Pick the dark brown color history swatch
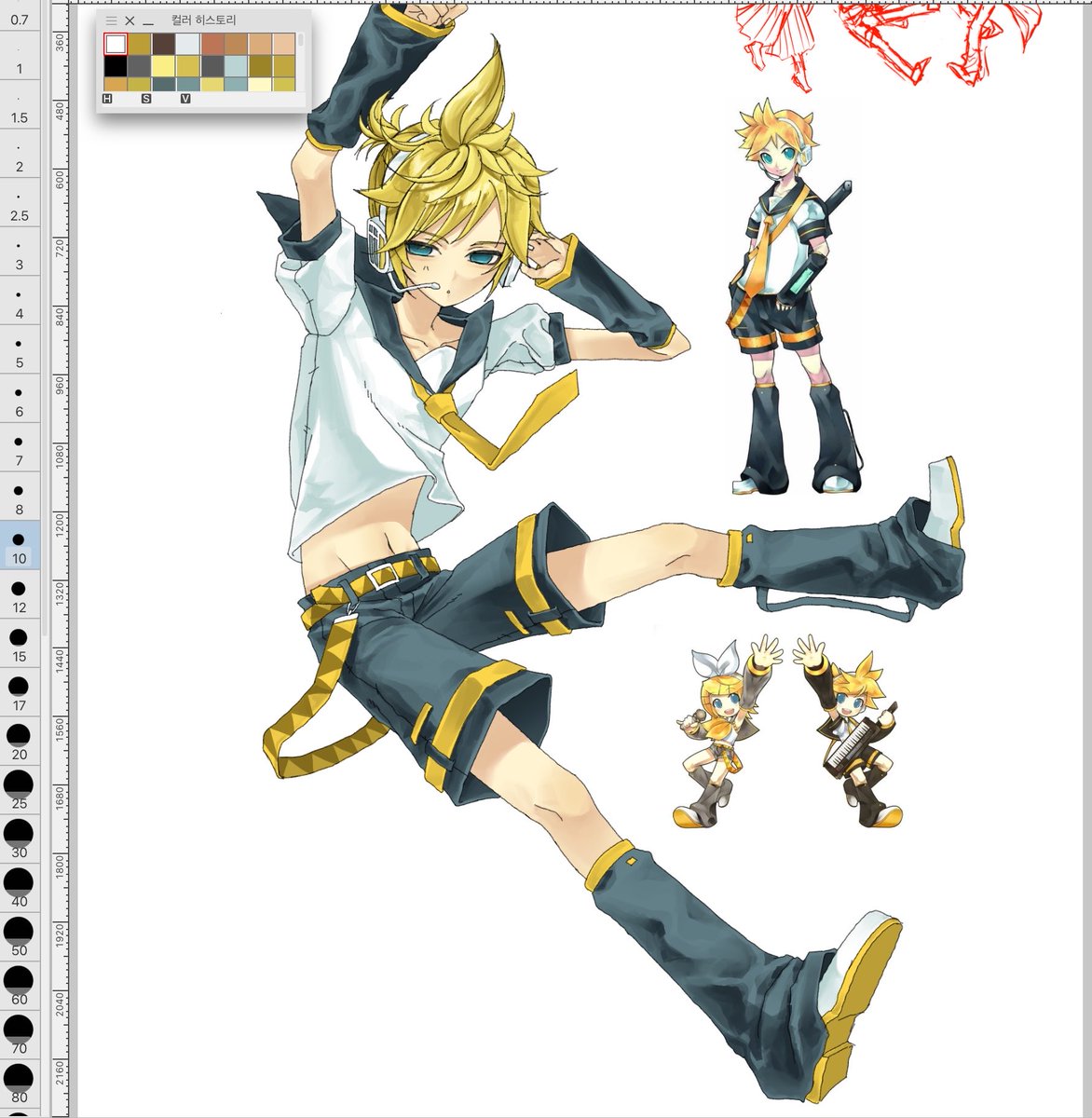 [164, 44]
